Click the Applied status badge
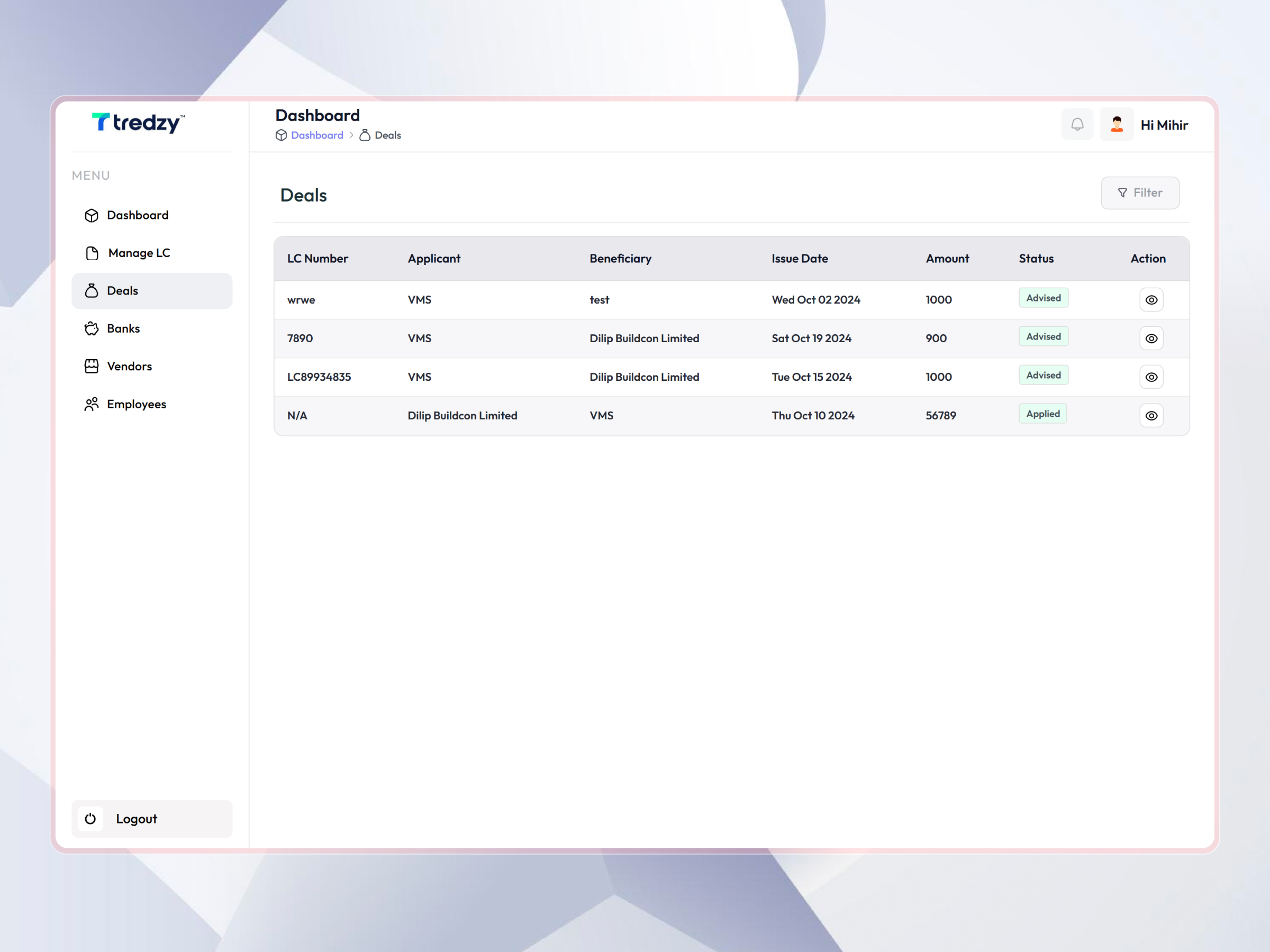1270x952 pixels. (1042, 413)
